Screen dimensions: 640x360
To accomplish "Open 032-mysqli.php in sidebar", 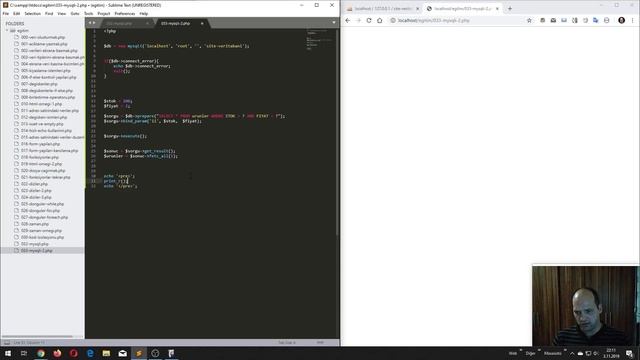I will 35,244.
